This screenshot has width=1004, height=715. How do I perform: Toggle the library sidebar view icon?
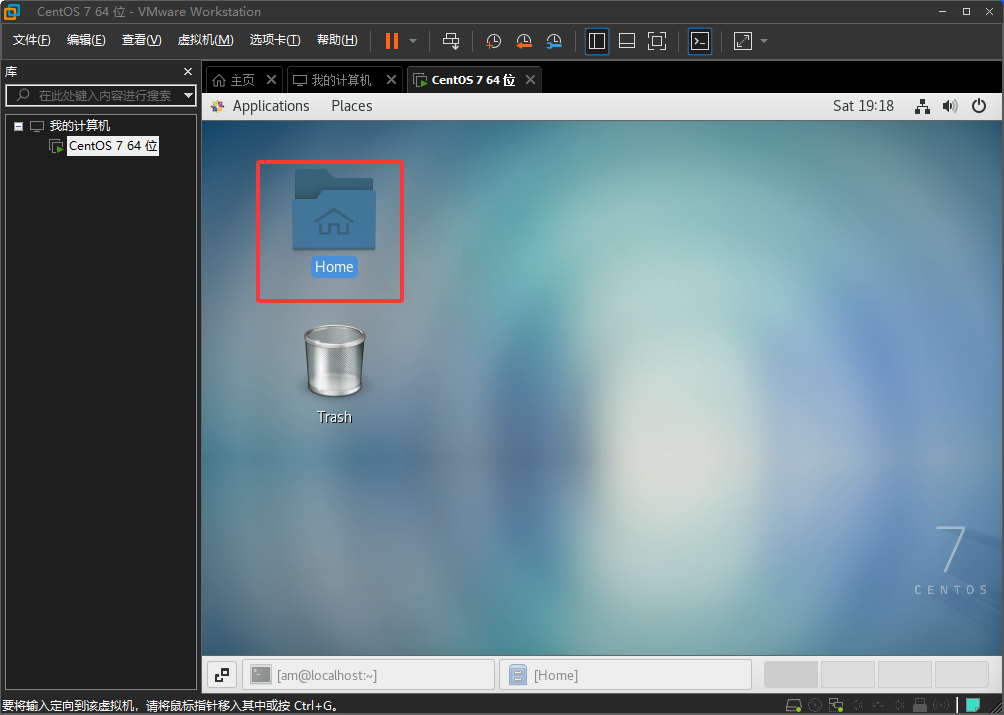click(597, 41)
